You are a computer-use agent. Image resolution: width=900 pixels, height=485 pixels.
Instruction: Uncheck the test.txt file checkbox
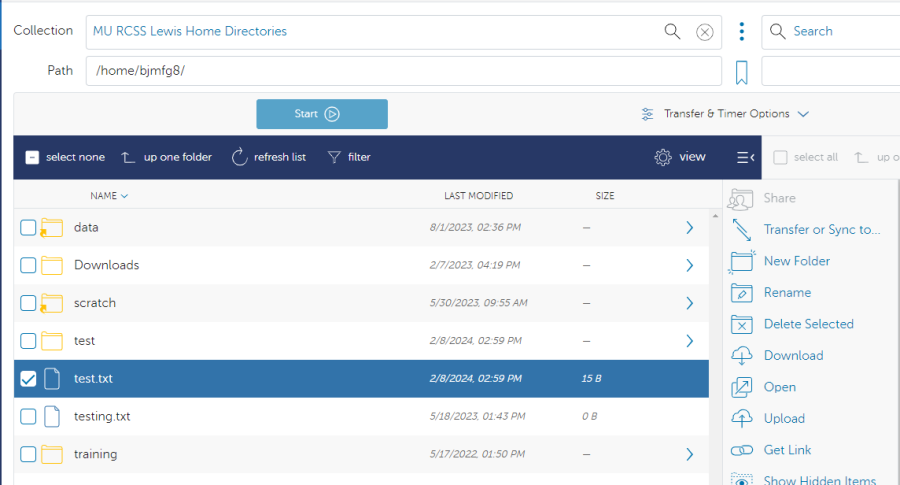tap(28, 379)
